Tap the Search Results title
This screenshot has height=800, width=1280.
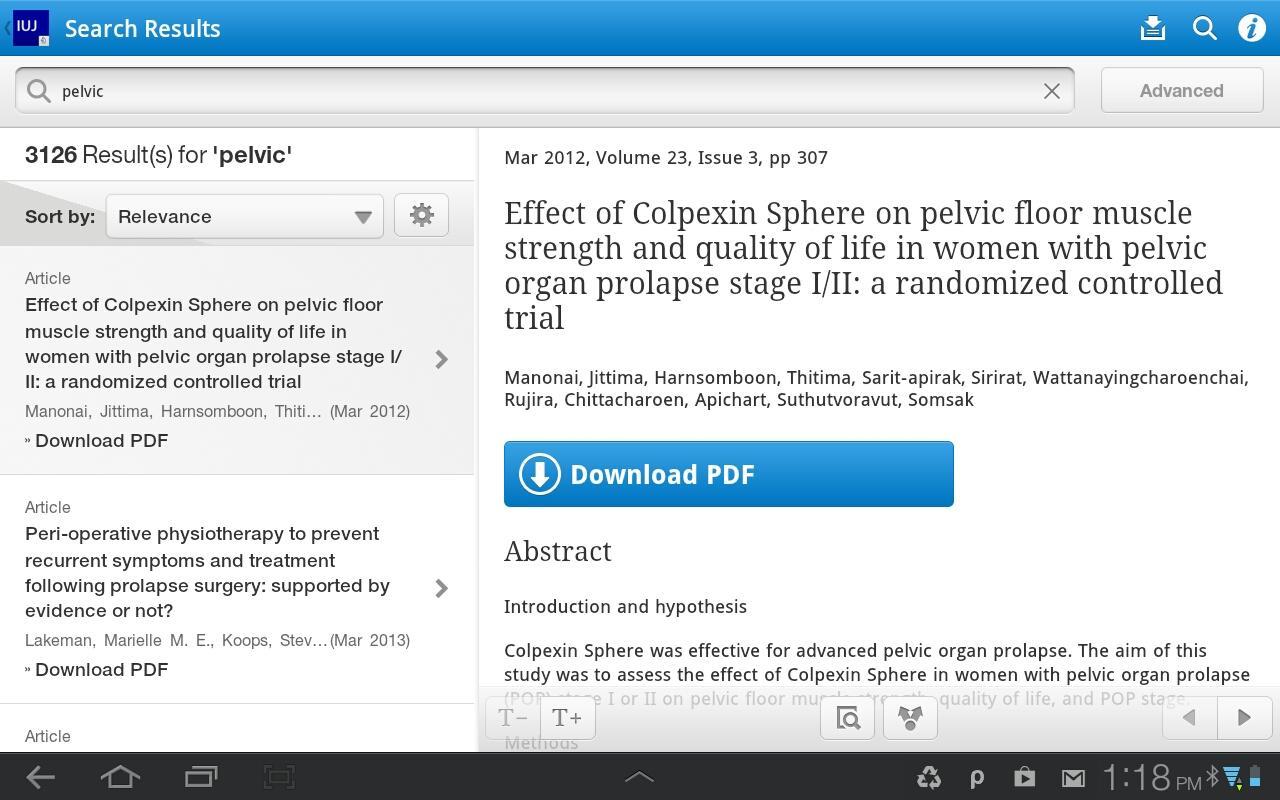pyautogui.click(x=143, y=28)
